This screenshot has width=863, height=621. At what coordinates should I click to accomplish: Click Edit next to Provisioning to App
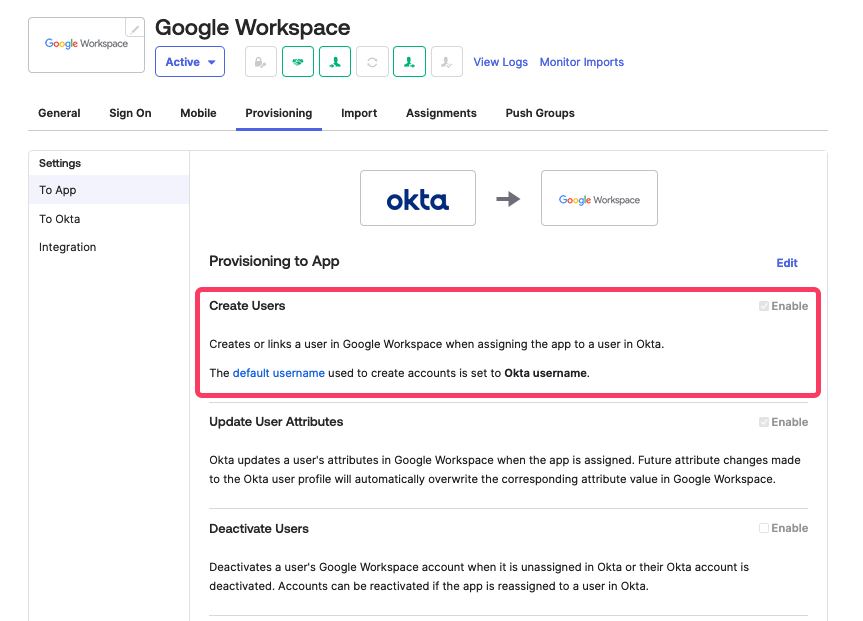click(787, 263)
